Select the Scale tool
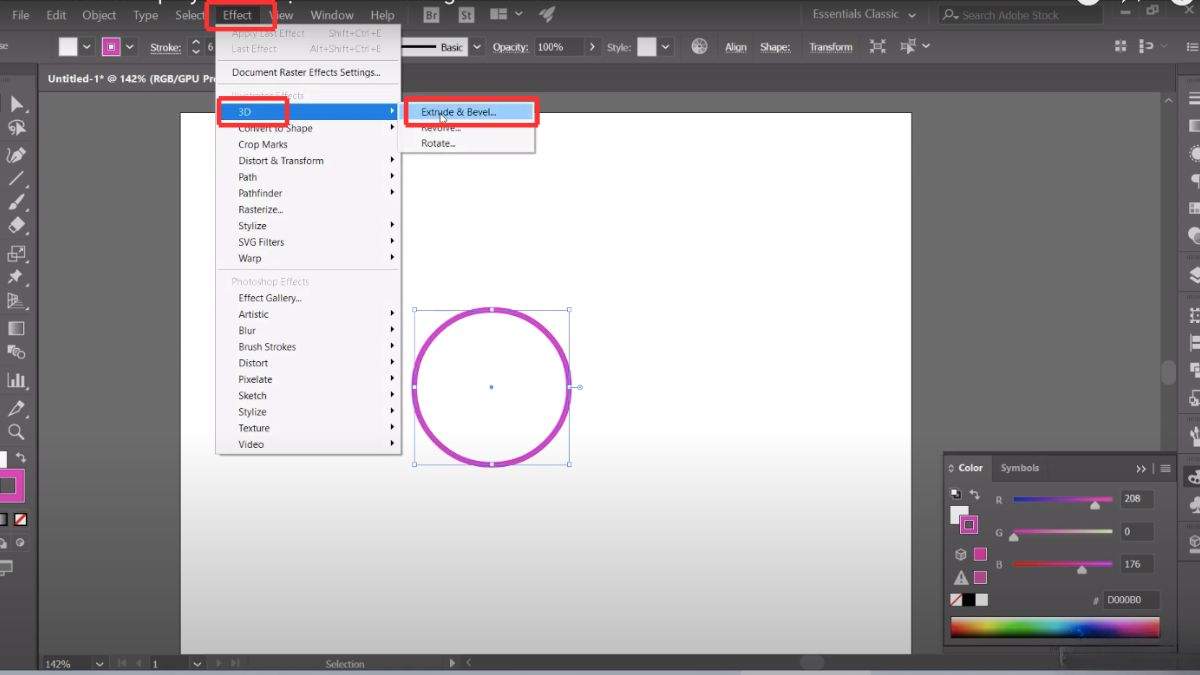The height and width of the screenshot is (675, 1200). [x=16, y=253]
